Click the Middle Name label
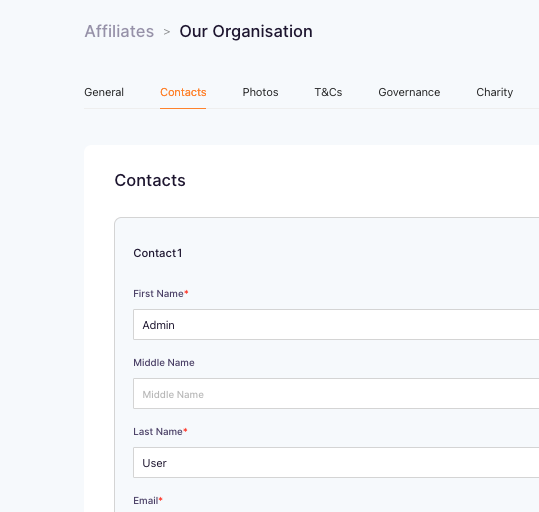The height and width of the screenshot is (512, 539). click(164, 362)
